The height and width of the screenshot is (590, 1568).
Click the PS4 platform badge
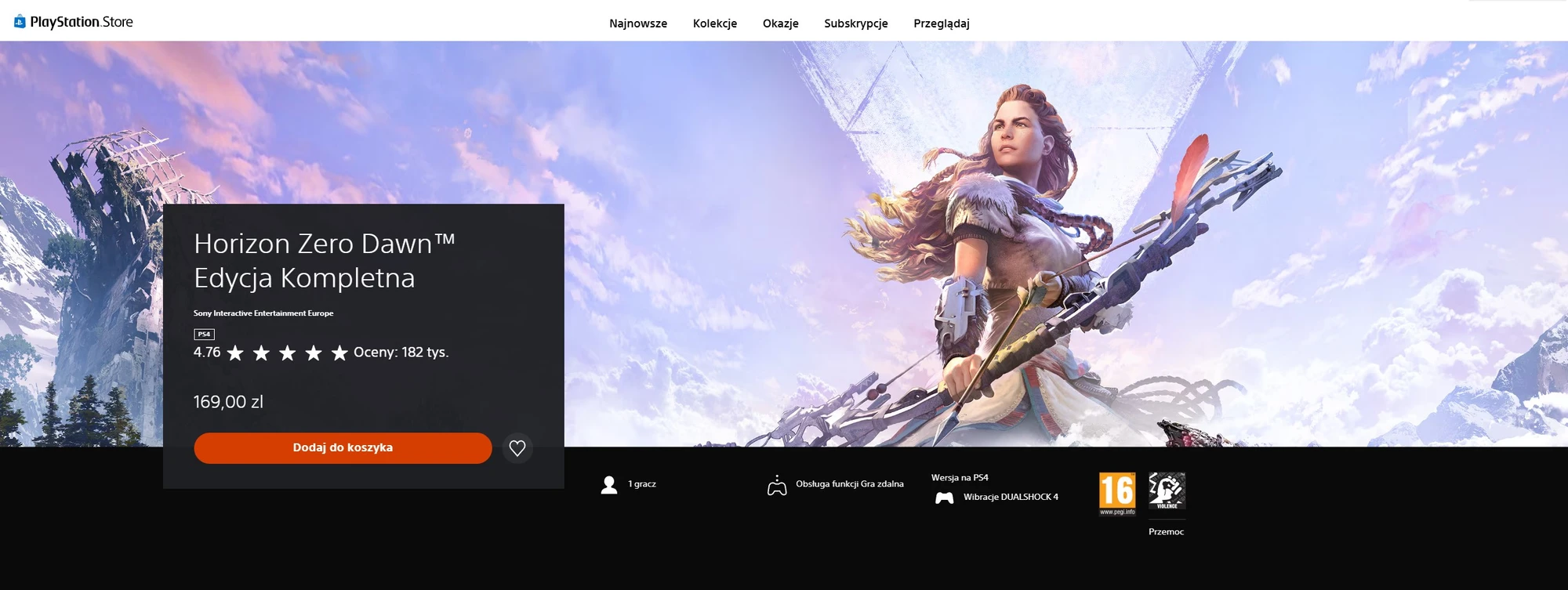coord(204,334)
